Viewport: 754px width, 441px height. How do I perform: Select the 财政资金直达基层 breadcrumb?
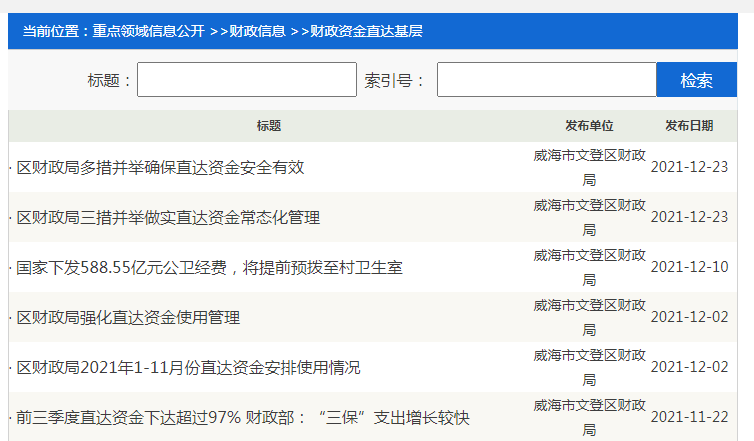[x=366, y=32]
